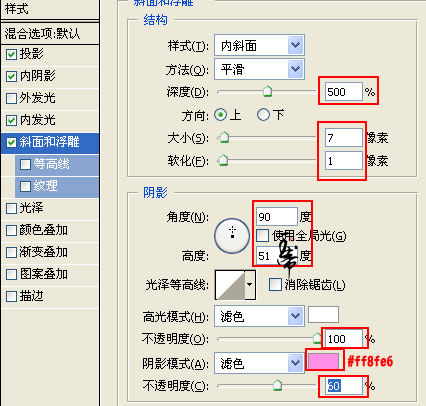The image size is (426, 406).
Task: Uncheck the 斜面和浮雕 bevel checkbox
Action: pos(11,142)
